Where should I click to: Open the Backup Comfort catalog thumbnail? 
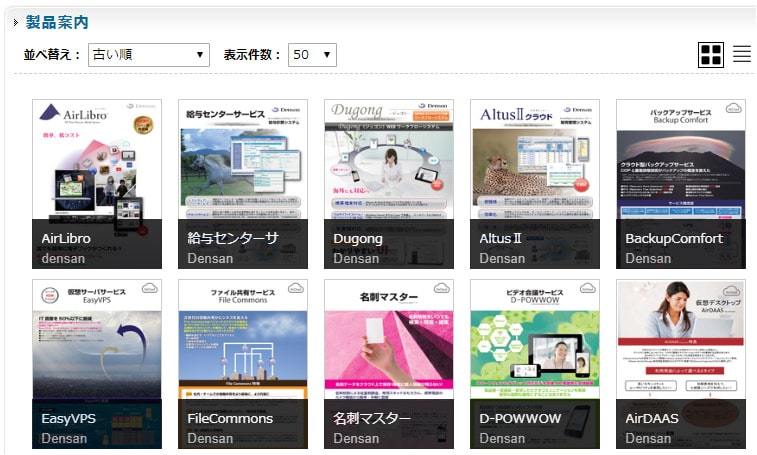tap(681, 184)
